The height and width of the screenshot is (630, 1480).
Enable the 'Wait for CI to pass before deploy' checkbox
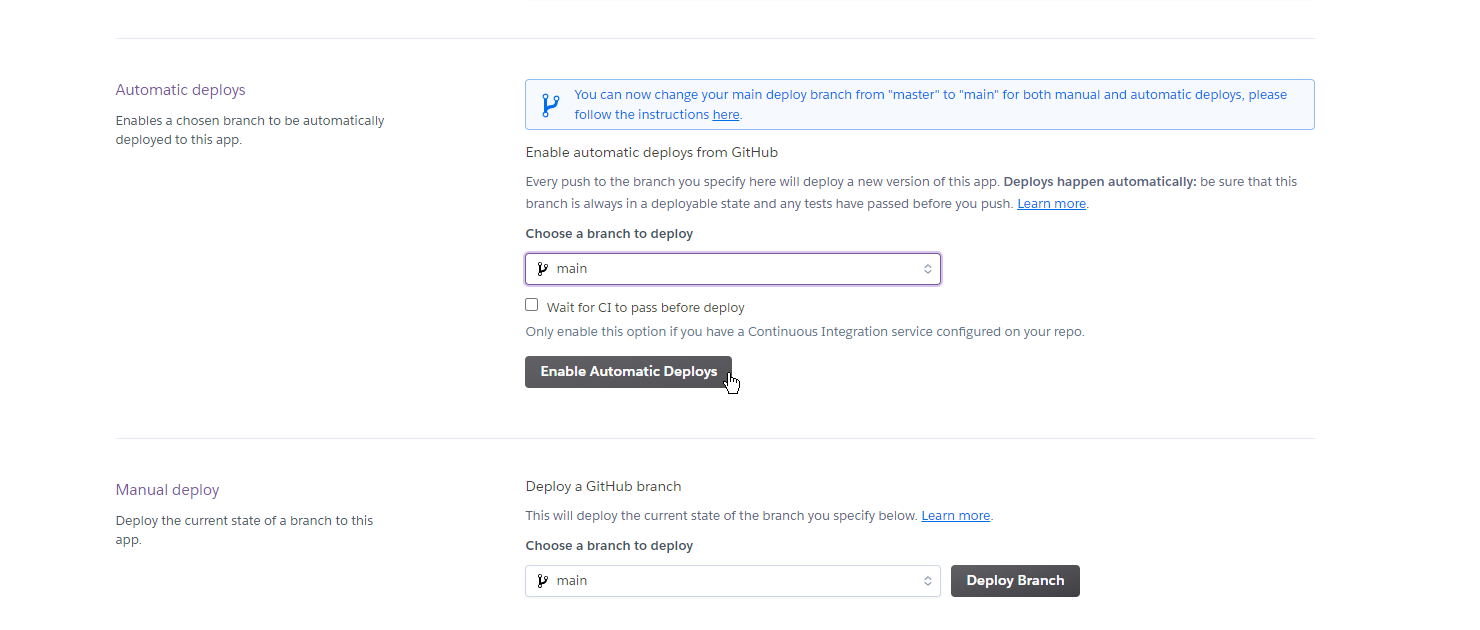[531, 304]
